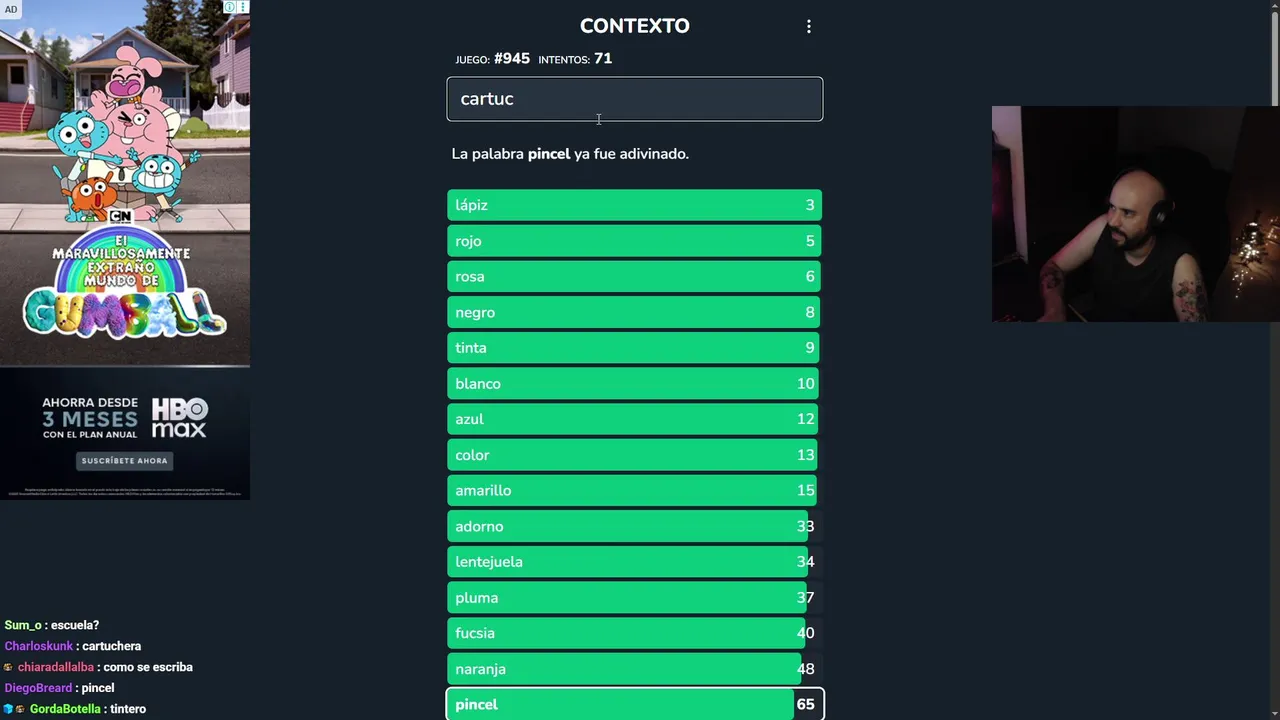This screenshot has height=720, width=1280.
Task: Click the "amarillo" guess bar
Action: (x=634, y=491)
